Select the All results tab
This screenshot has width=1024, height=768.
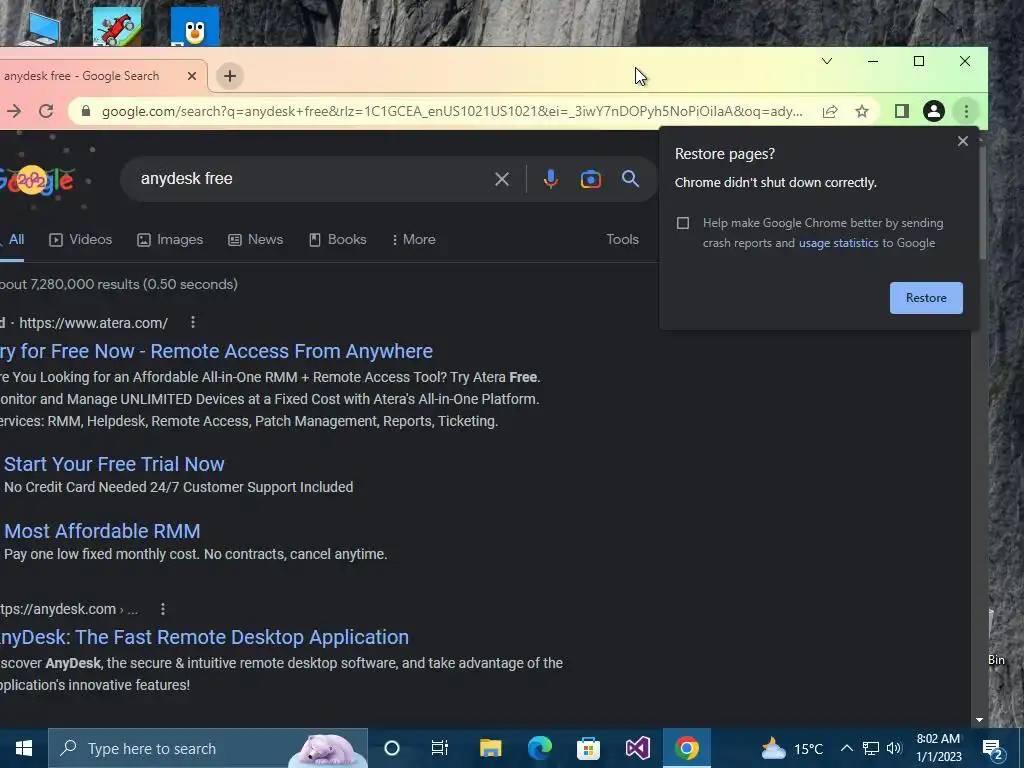pos(16,240)
